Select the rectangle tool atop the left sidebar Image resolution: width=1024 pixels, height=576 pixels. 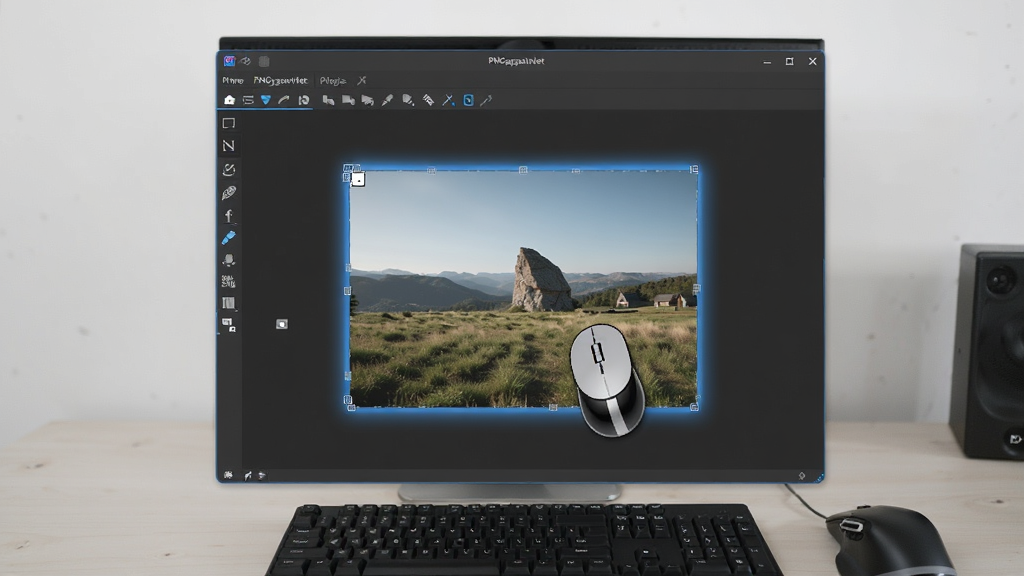click(229, 123)
